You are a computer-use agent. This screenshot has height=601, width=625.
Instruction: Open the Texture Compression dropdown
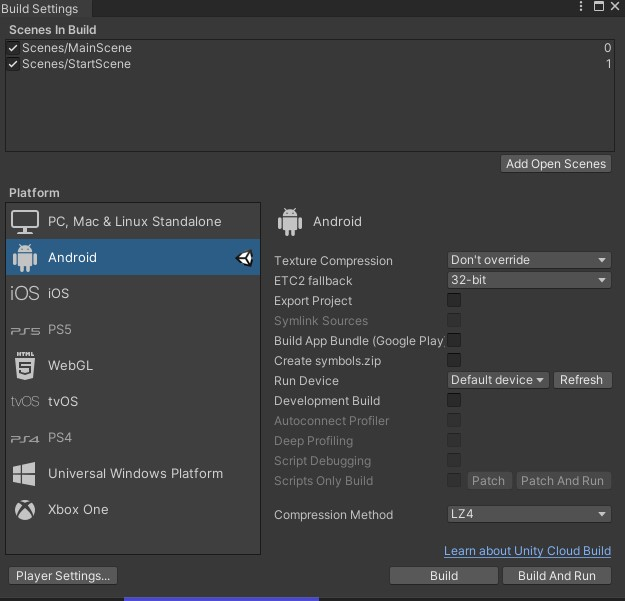[x=529, y=260]
